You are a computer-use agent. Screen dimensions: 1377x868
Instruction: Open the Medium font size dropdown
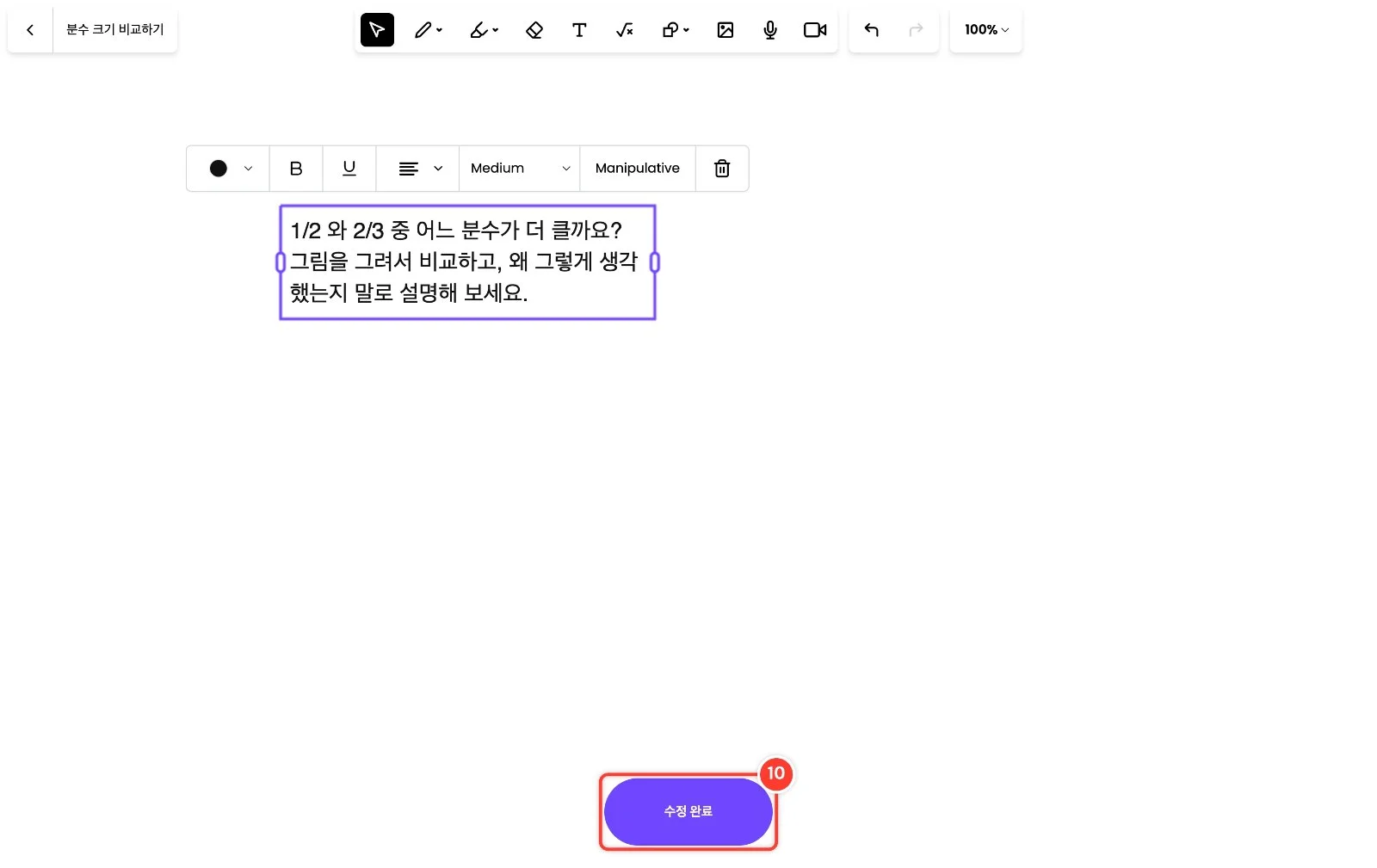520,169
